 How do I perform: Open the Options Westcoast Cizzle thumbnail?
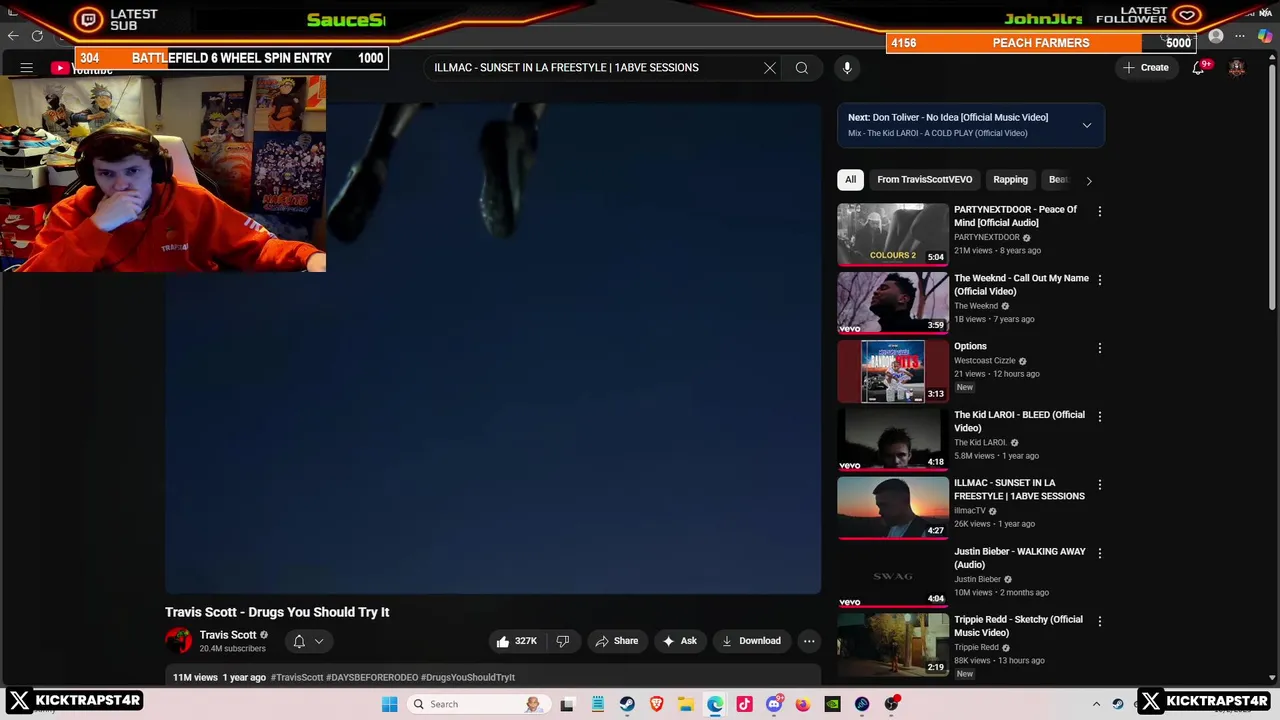tap(893, 371)
